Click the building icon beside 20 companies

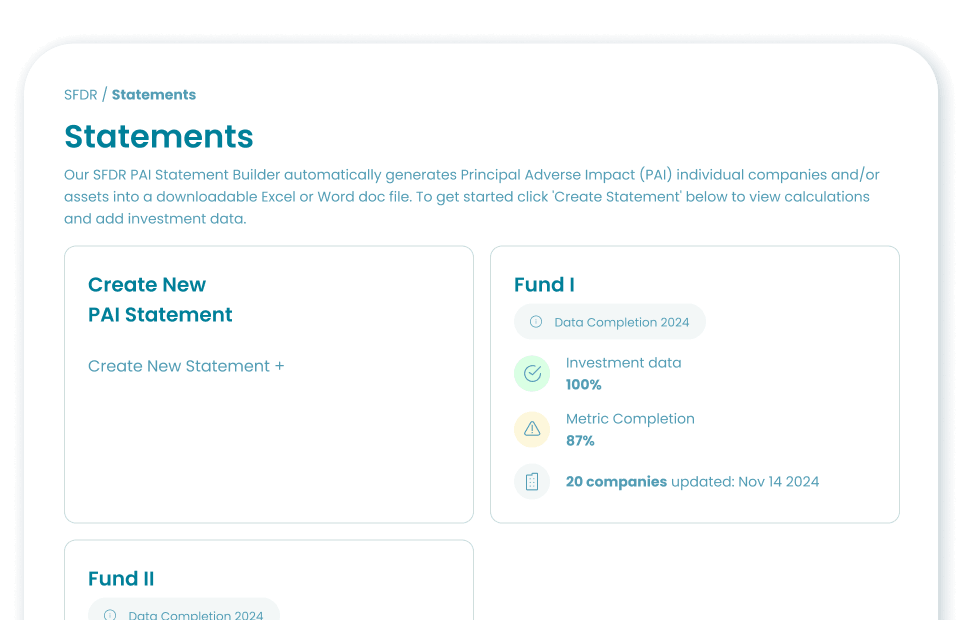pos(532,481)
